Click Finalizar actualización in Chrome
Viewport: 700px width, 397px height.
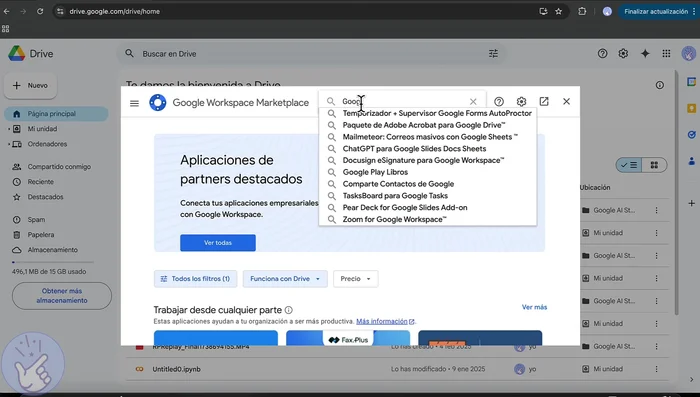click(656, 12)
